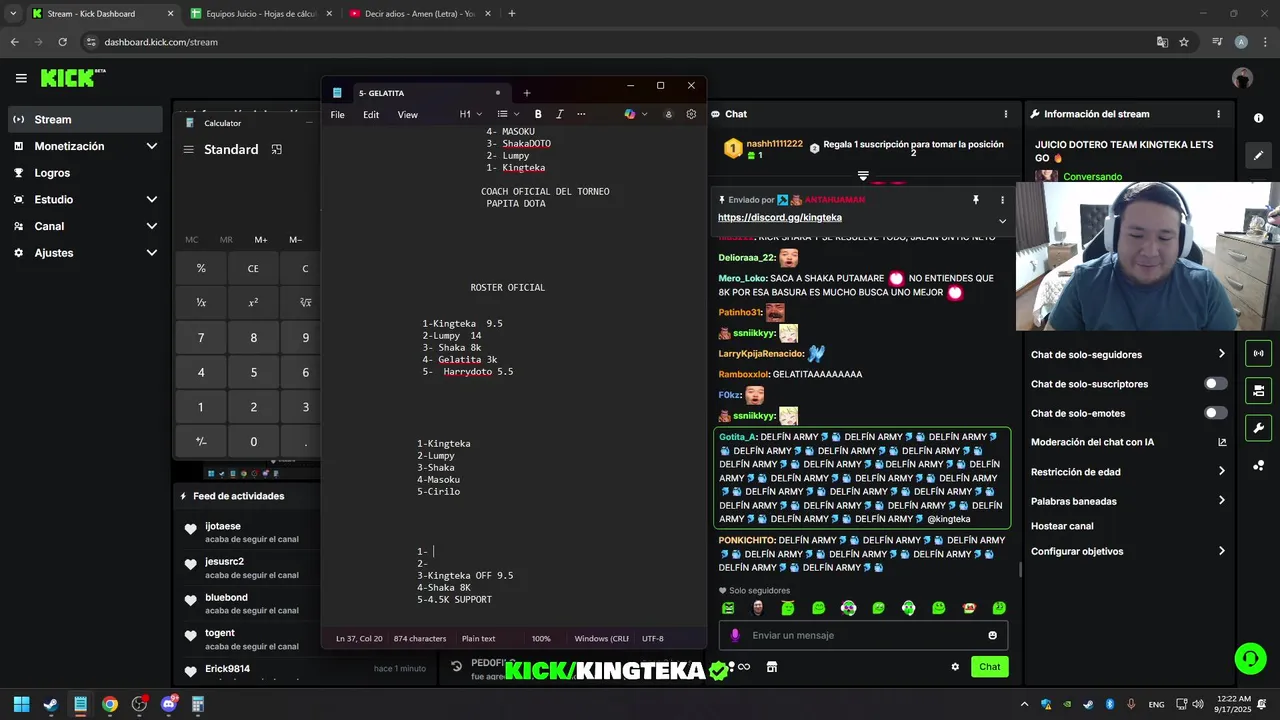Toggle italic formatting in Notepad
Image resolution: width=1280 pixels, height=720 pixels.
[559, 114]
